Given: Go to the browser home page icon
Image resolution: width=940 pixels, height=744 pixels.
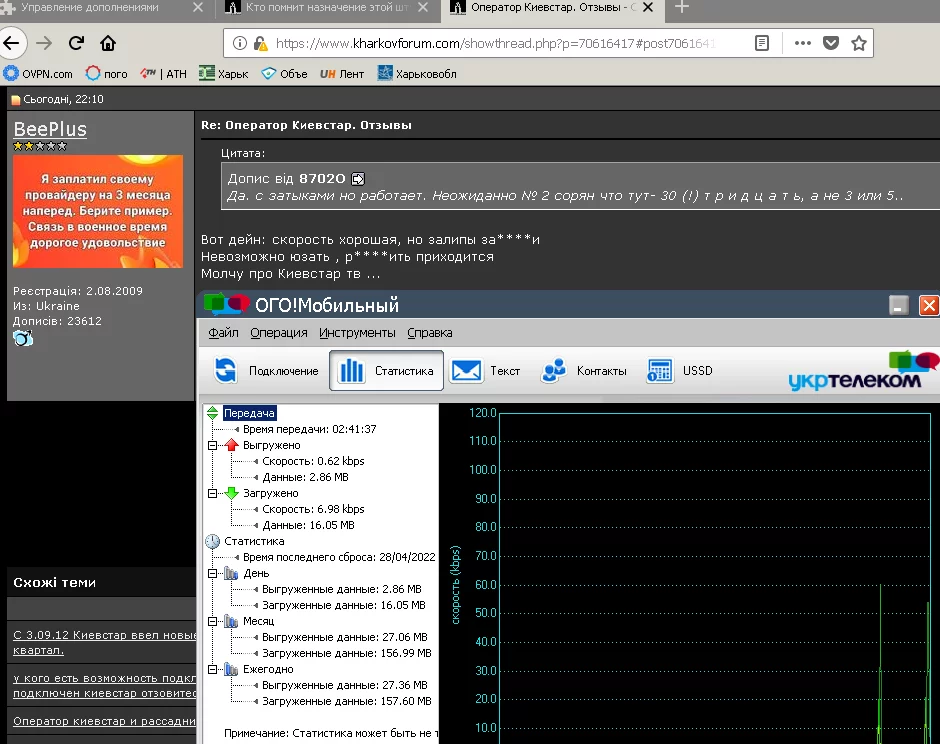Looking at the screenshot, I should click(x=108, y=43).
